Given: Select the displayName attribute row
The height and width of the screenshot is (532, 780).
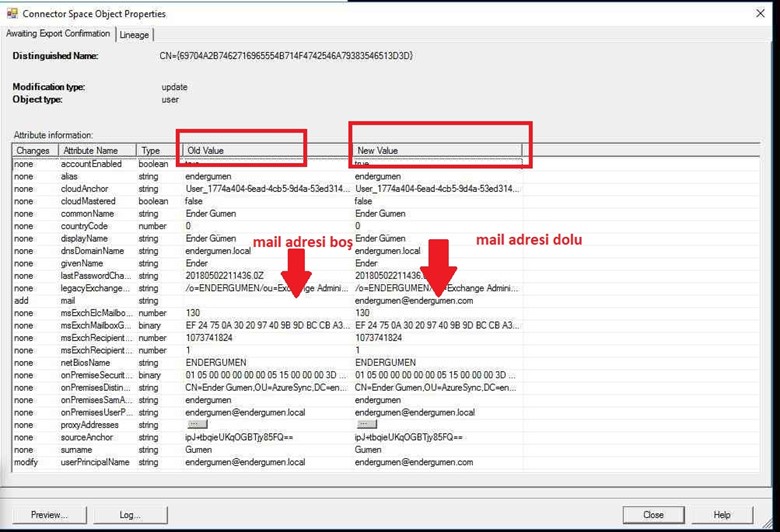Looking at the screenshot, I should coord(84,238).
